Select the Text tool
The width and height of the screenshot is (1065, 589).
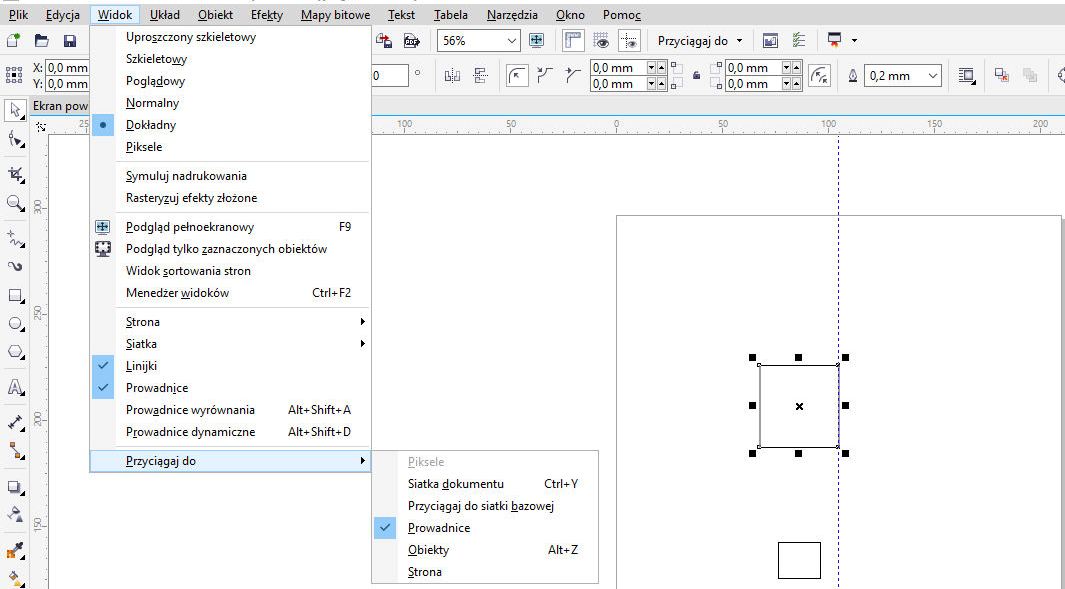(15, 387)
